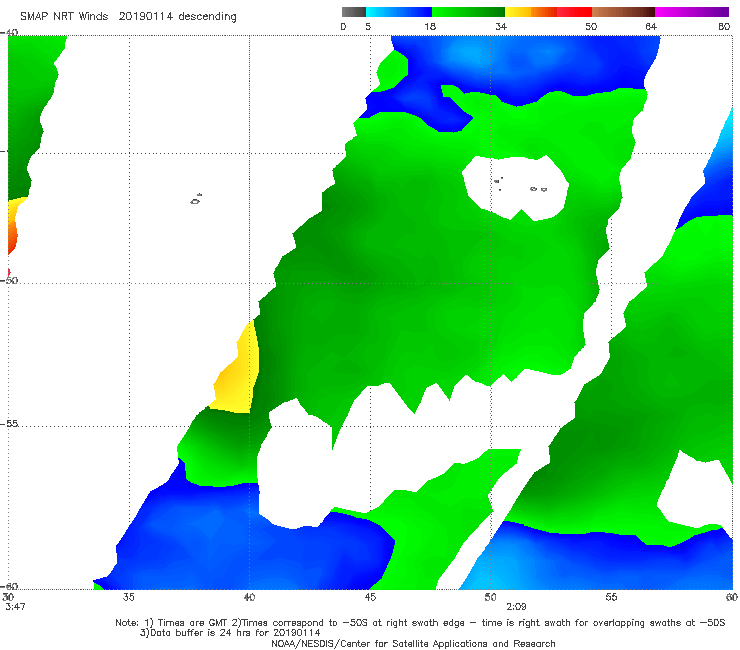Pick the cyan-to-blue 5–18 color bar segment
The width and height of the screenshot is (740, 650).
[x=399, y=12]
